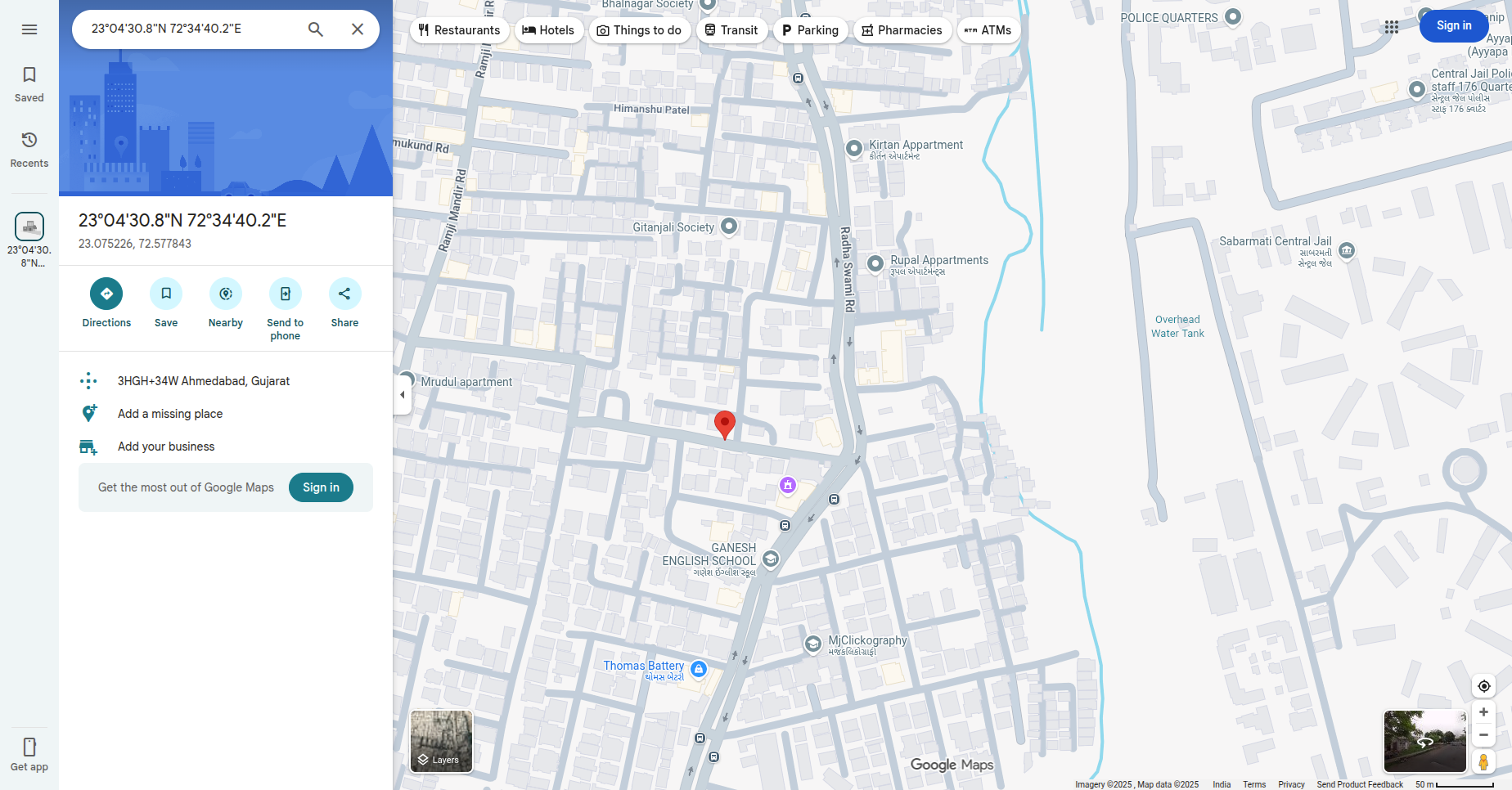Open the recent coordinate shortcut in sidebar

[x=29, y=240]
